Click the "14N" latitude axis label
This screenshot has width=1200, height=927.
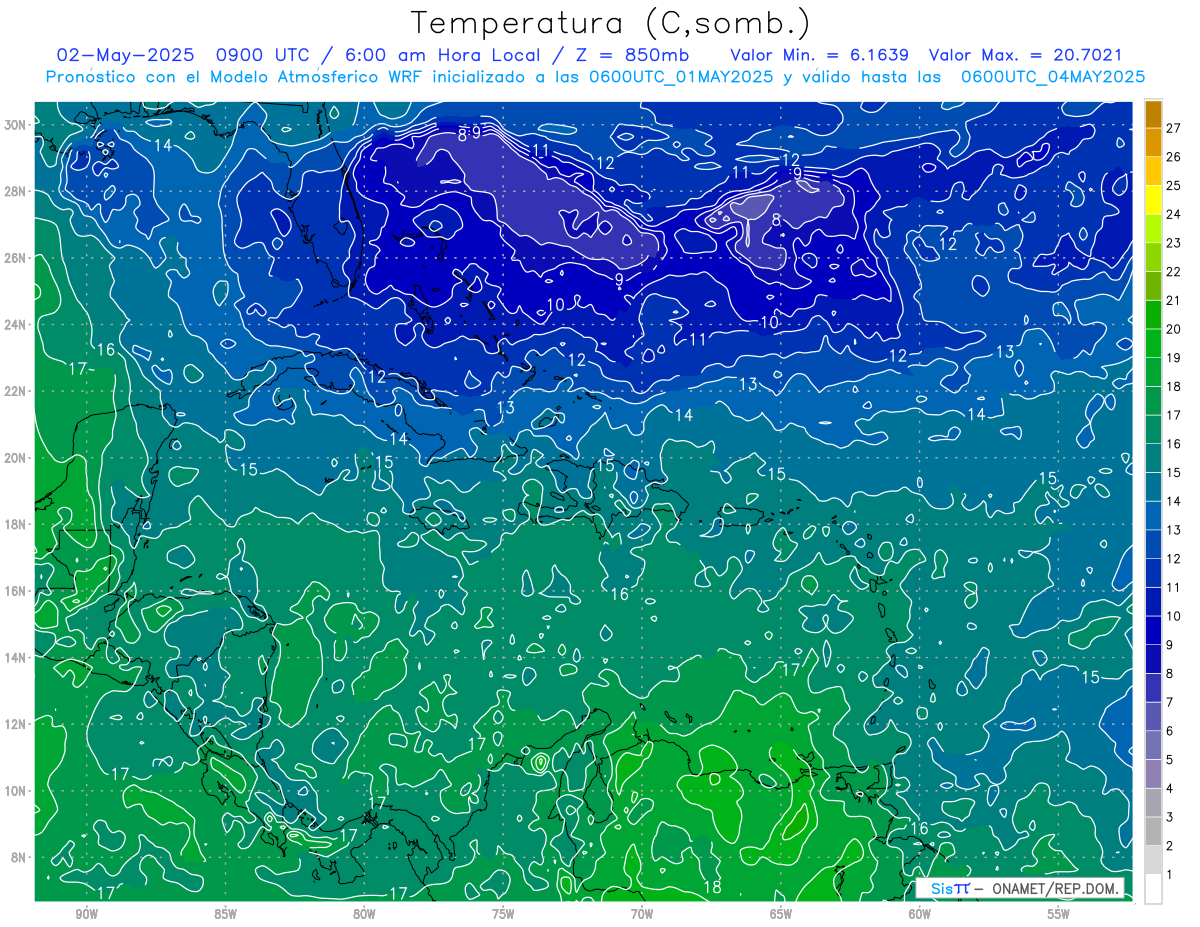[17, 657]
